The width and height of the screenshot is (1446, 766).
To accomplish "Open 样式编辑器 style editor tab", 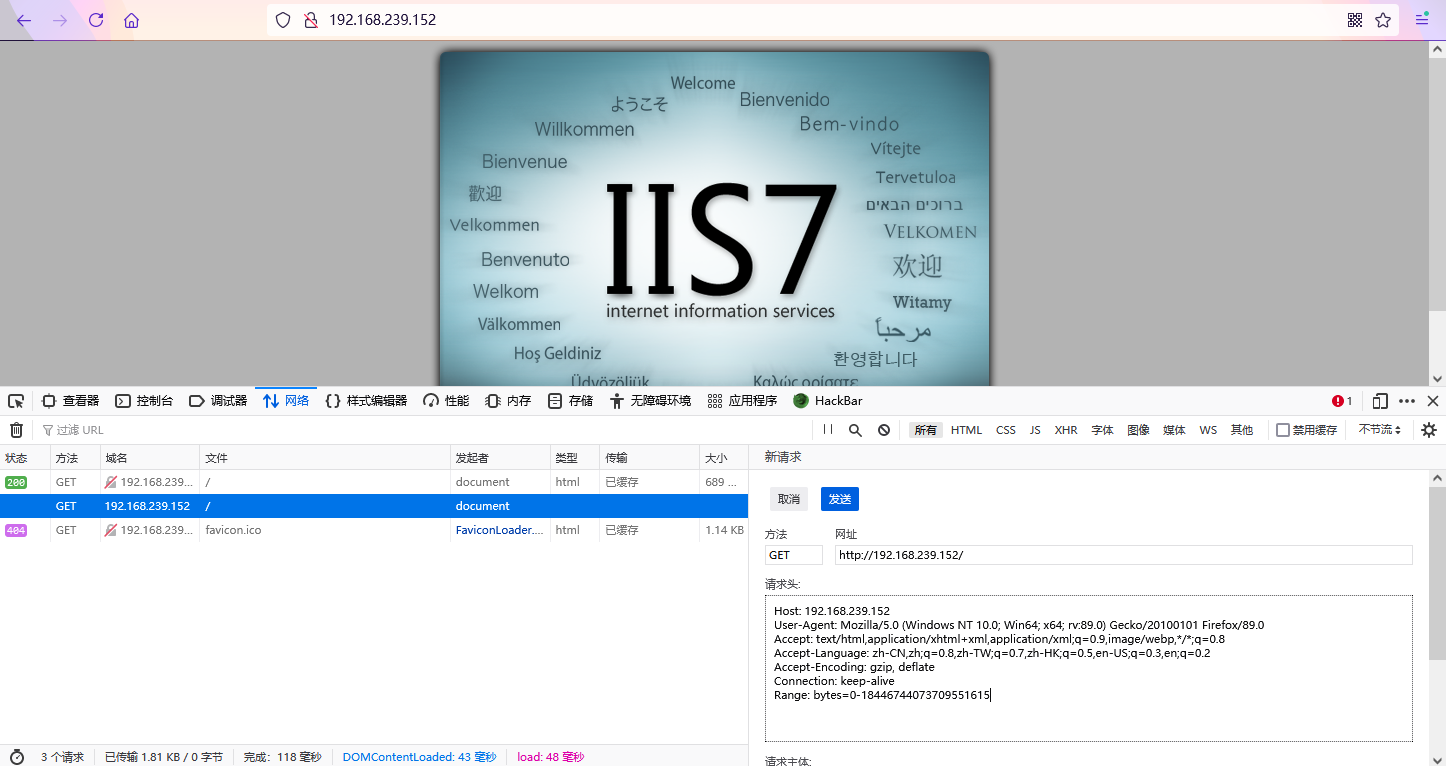I will (x=367, y=401).
